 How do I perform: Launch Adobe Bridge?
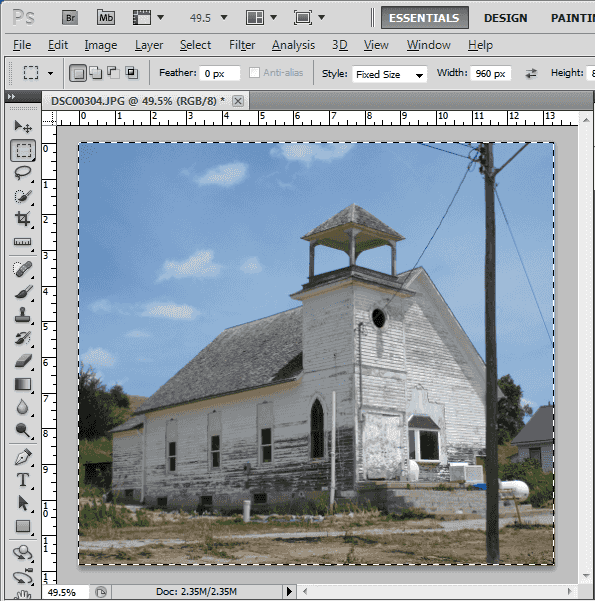pos(70,18)
